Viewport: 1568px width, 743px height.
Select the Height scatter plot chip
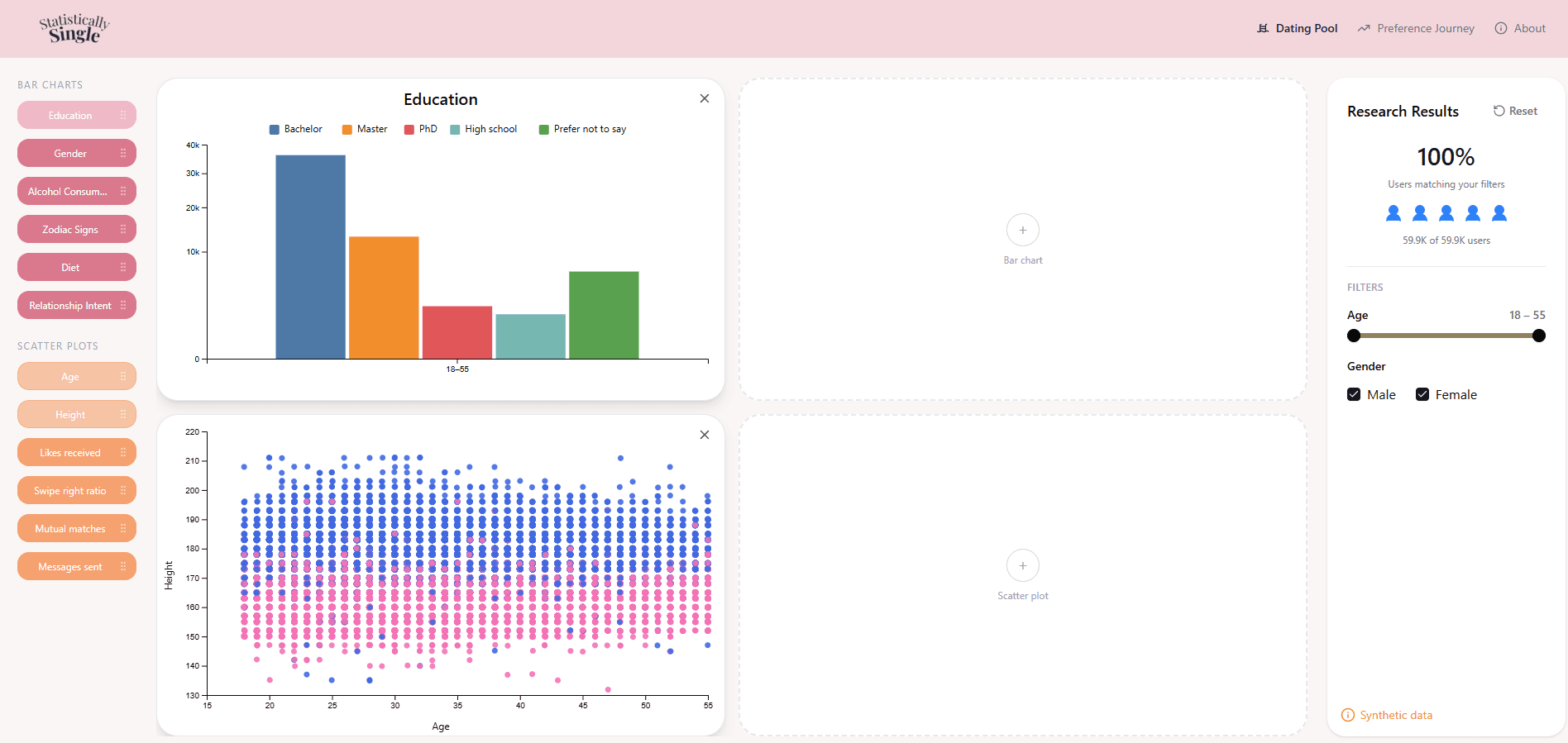(x=77, y=414)
